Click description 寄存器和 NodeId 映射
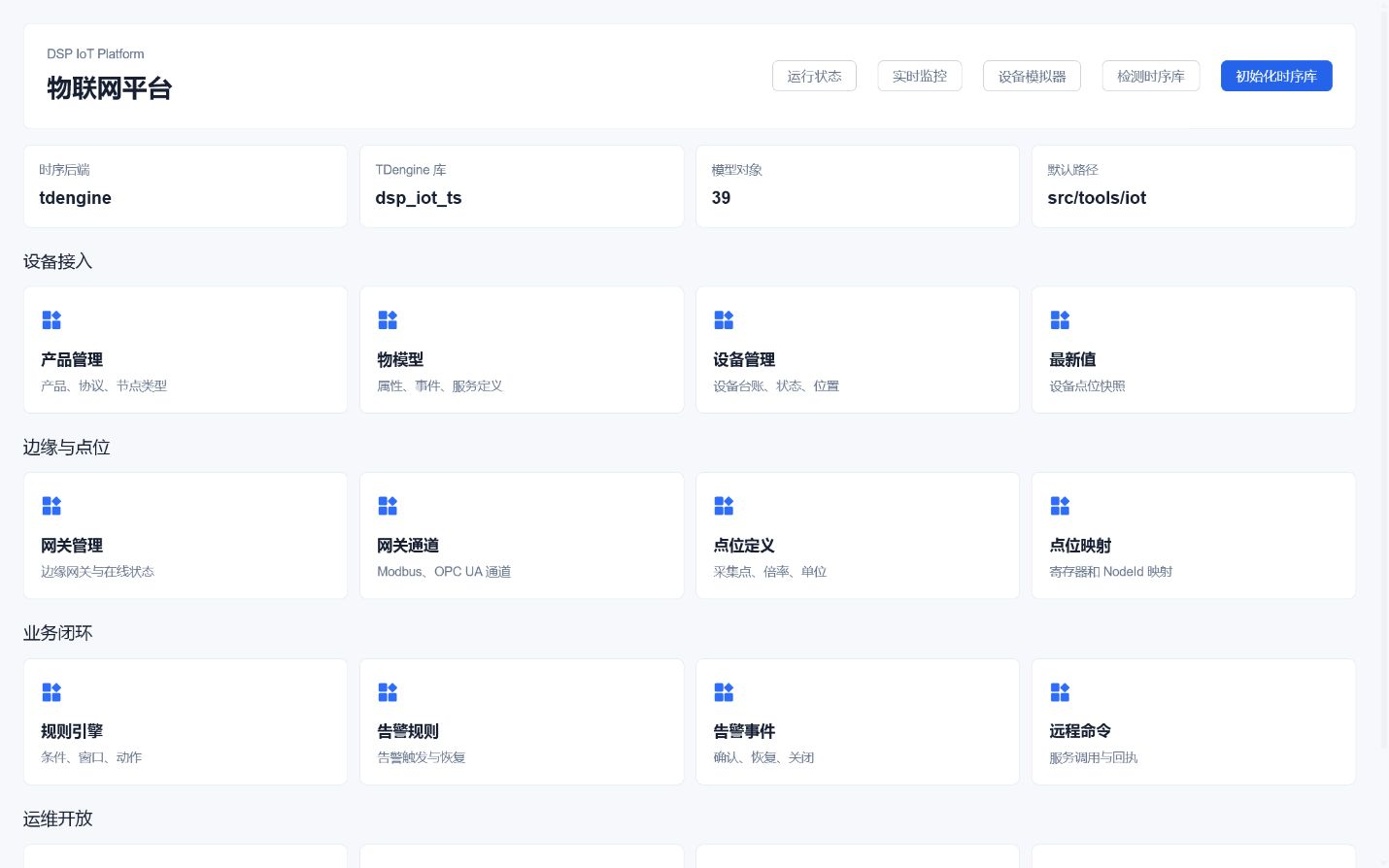 1111,572
